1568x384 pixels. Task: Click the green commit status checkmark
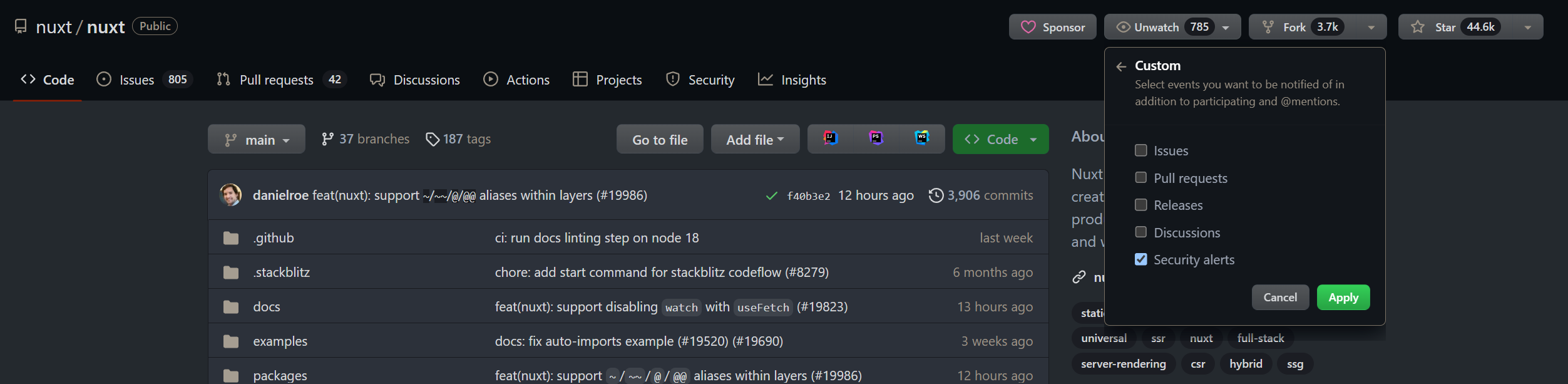[771, 196]
